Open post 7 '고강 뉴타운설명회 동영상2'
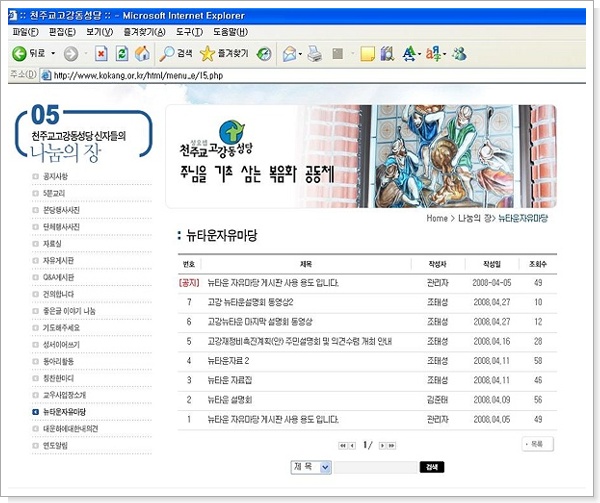Viewport: 600px width, 503px height. [250, 302]
